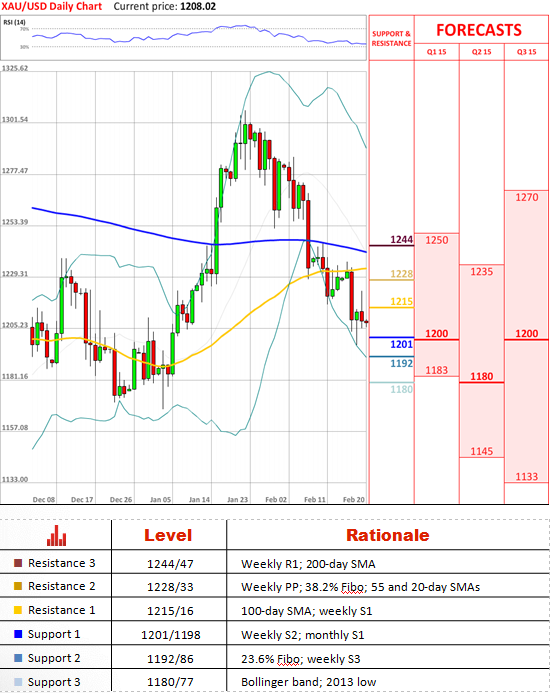Image resolution: width=552 pixels, height=693 pixels.
Task: Click the Q1 15 forecast column header
Action: [437, 52]
